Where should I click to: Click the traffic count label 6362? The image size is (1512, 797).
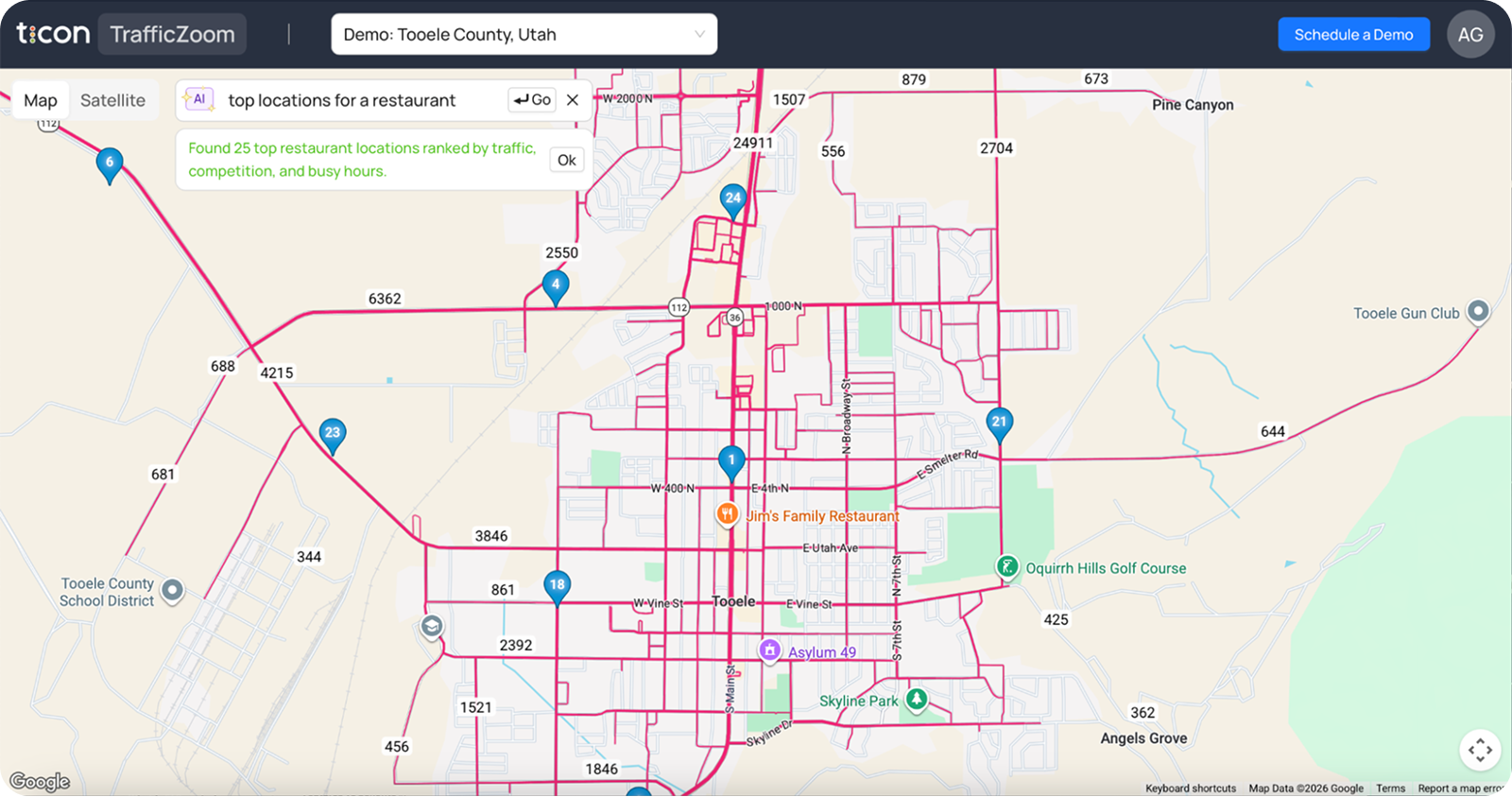pos(385,299)
